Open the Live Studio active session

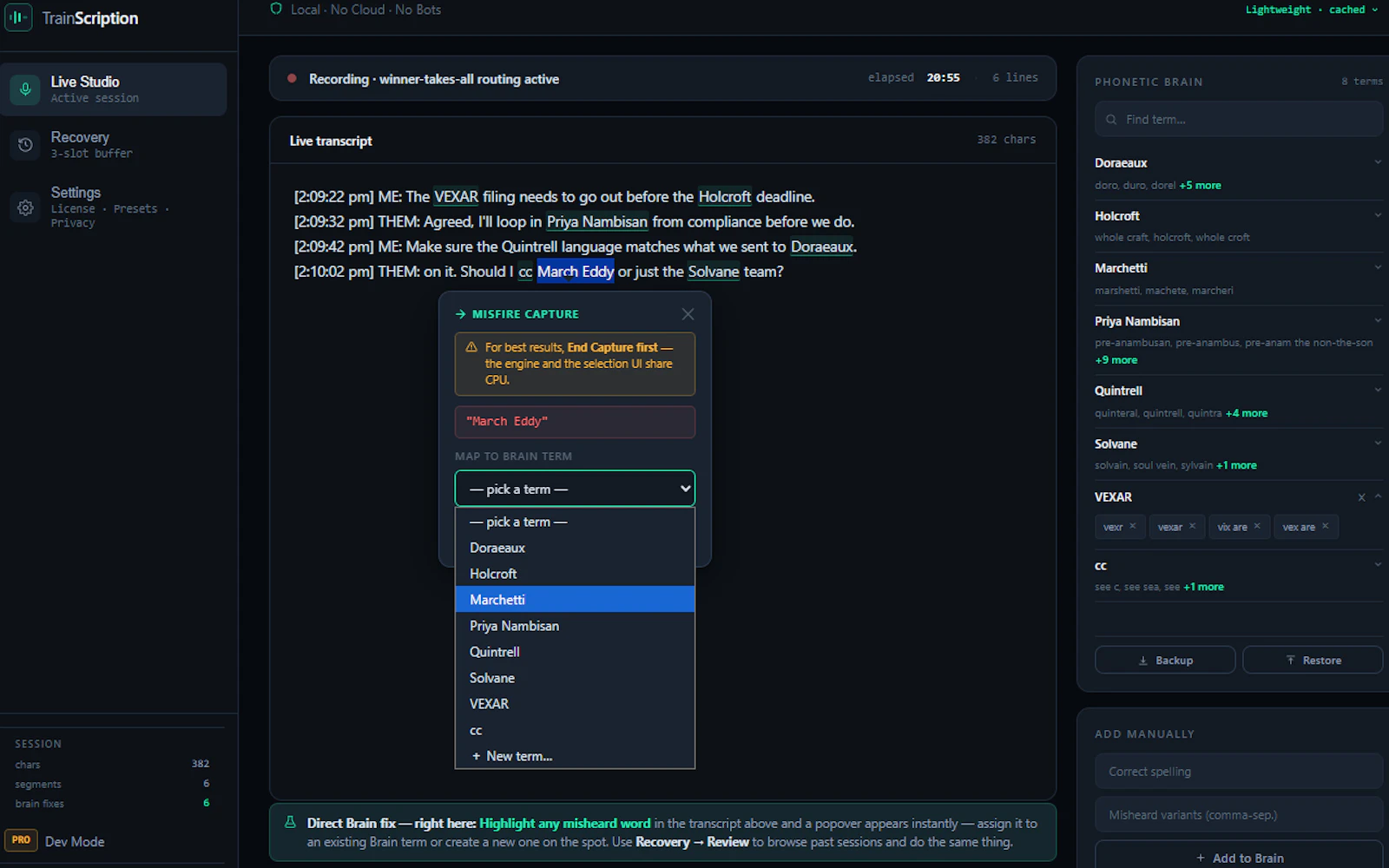tap(113, 89)
